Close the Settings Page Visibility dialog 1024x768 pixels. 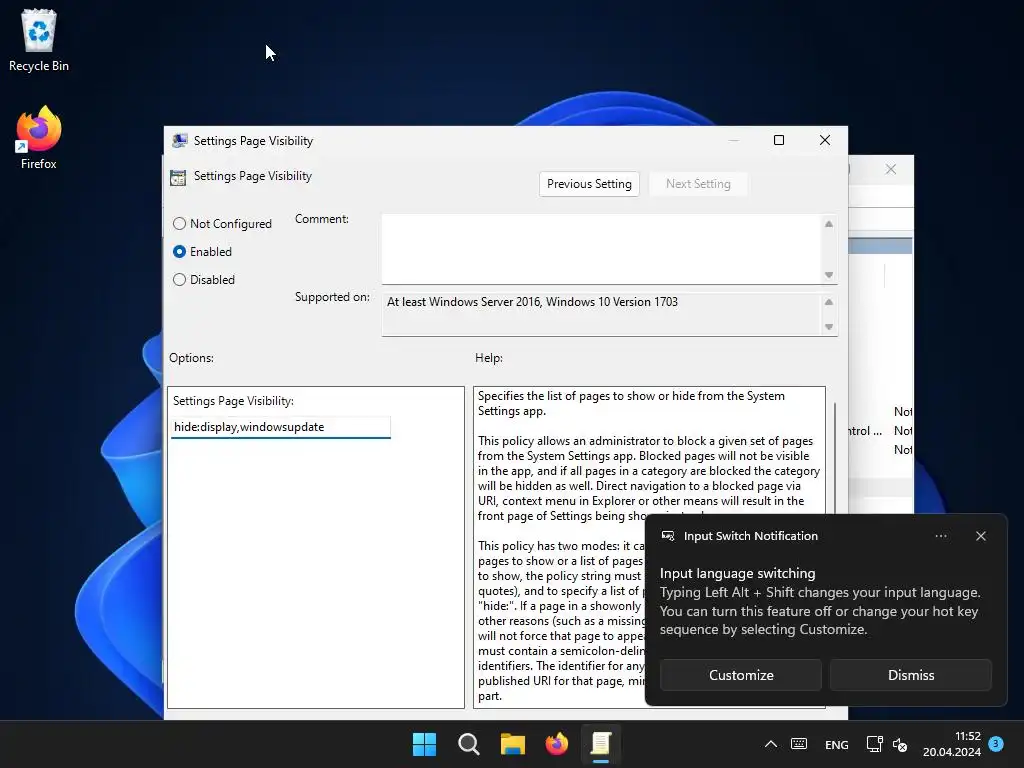(825, 140)
